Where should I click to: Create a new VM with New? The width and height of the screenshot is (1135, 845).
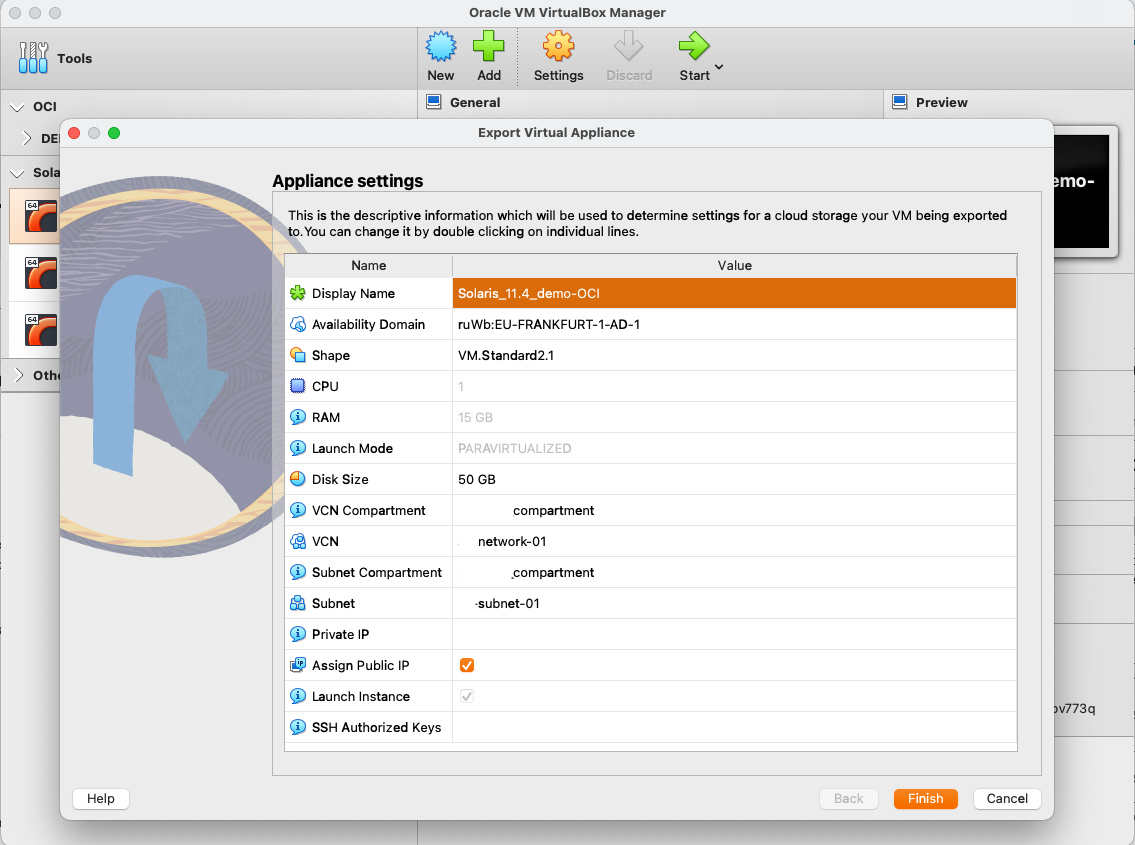tap(440, 56)
